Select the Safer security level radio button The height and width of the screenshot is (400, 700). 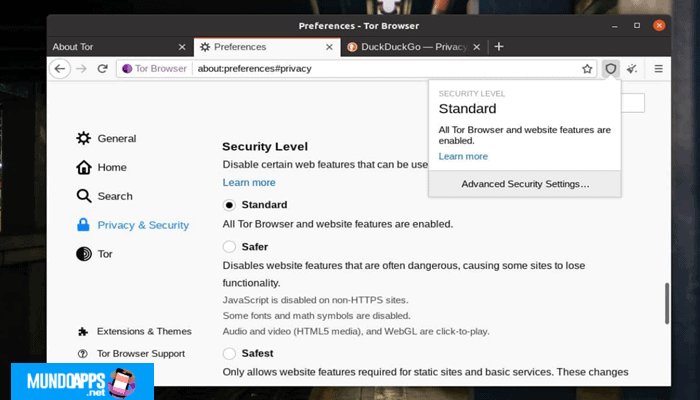[x=229, y=246]
